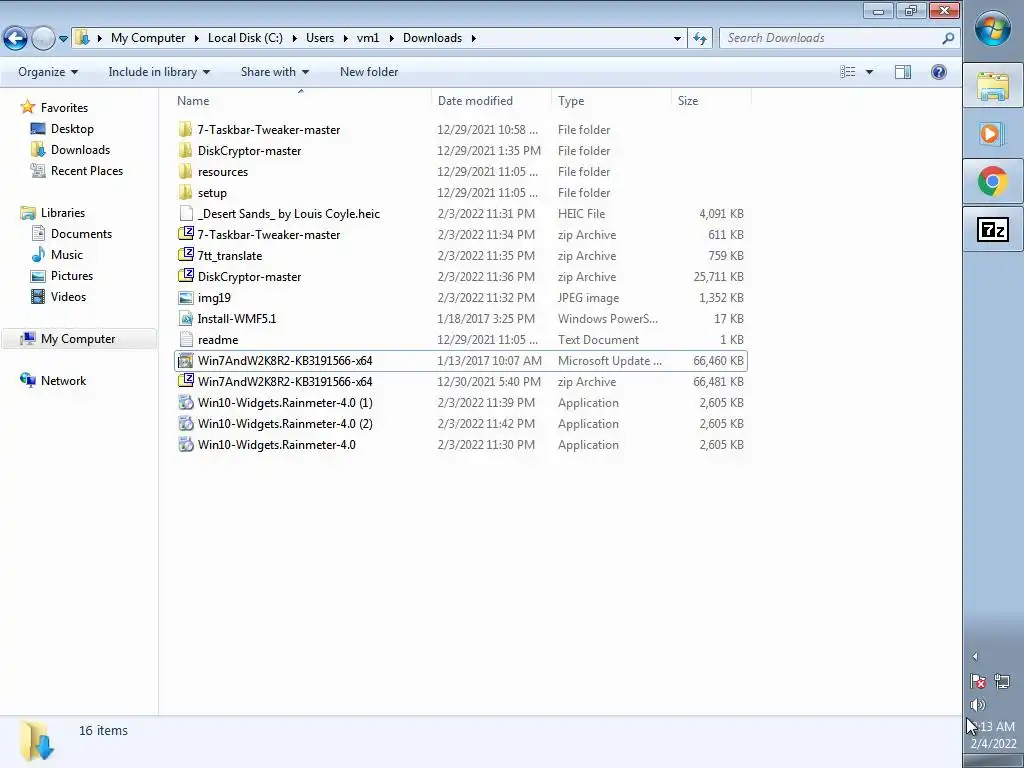Open the volume speaker tray icon
This screenshot has height=768, width=1024.
click(x=978, y=705)
